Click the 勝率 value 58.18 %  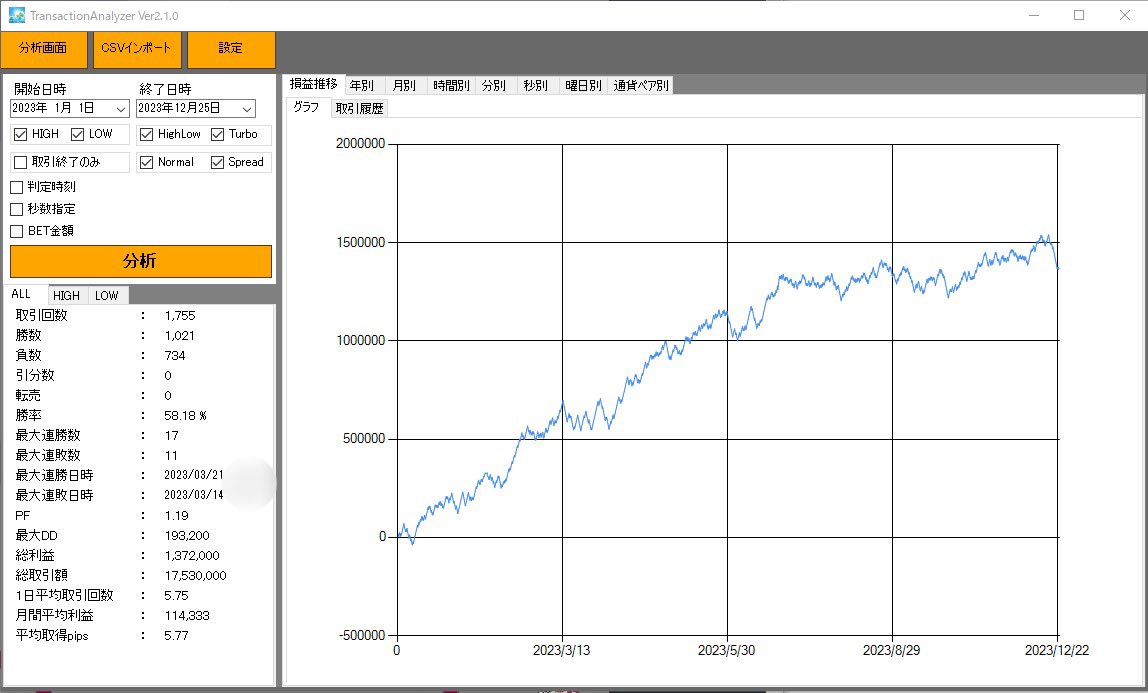pos(185,416)
